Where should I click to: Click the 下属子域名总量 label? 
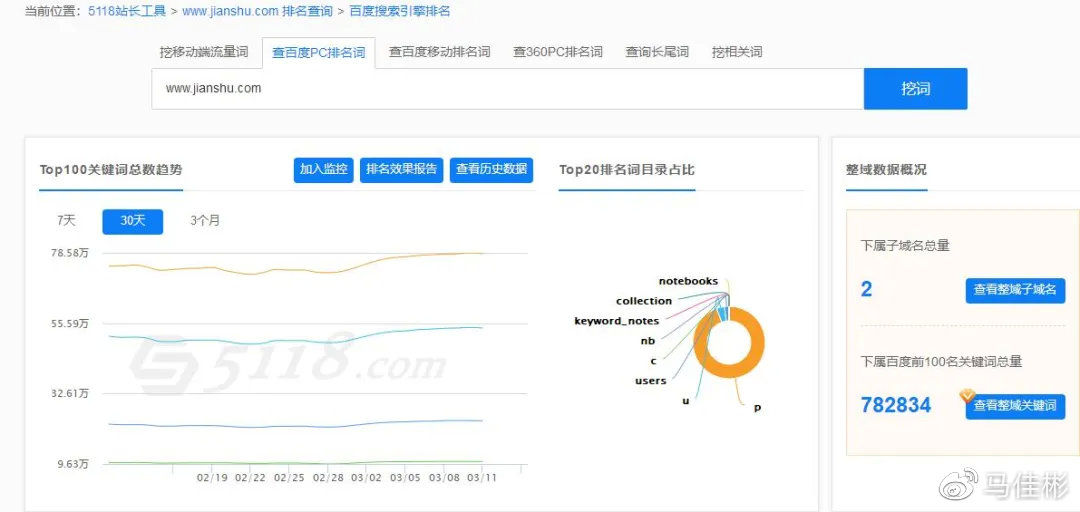905,245
